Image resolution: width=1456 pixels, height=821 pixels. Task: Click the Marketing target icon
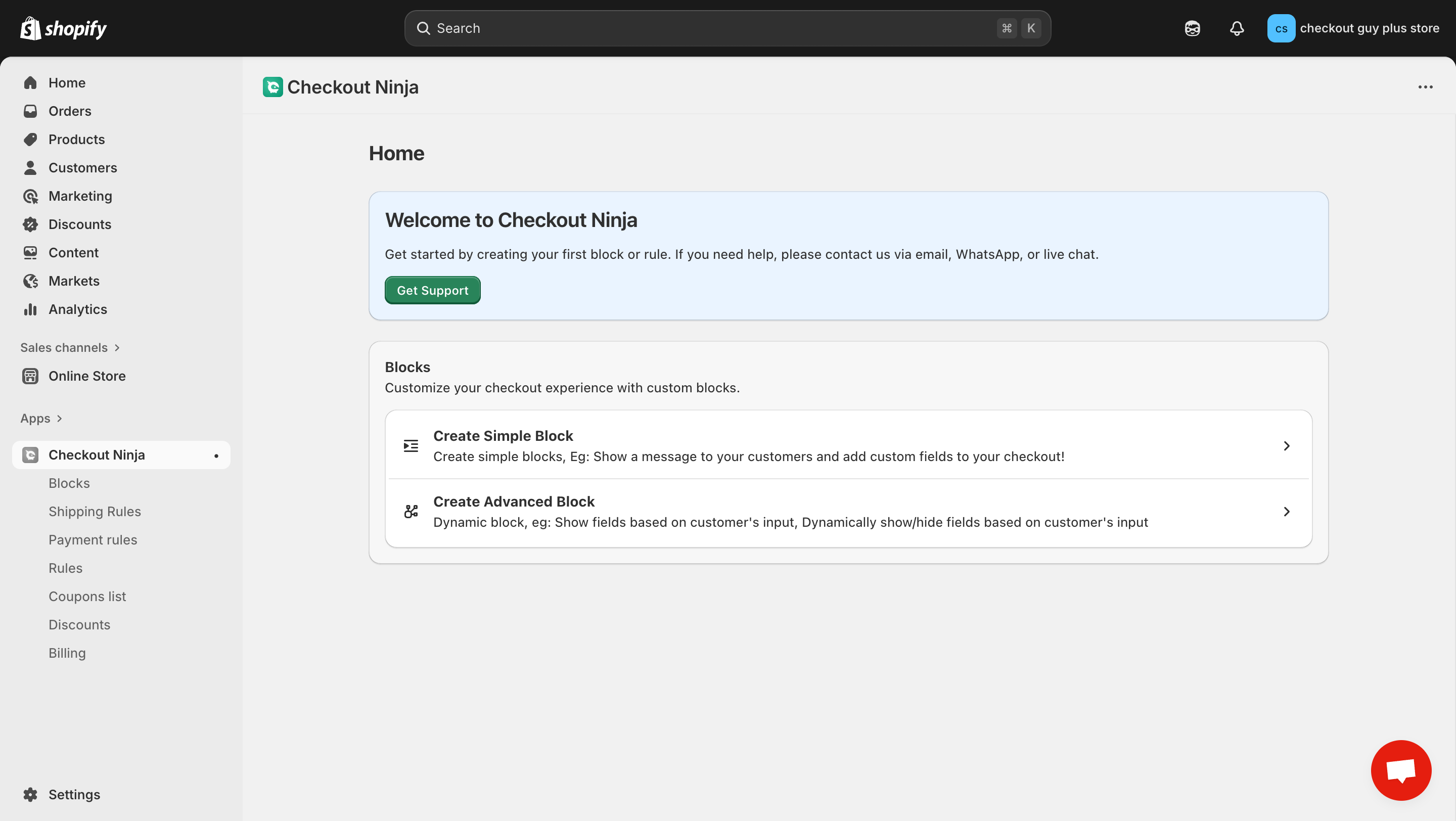(30, 196)
